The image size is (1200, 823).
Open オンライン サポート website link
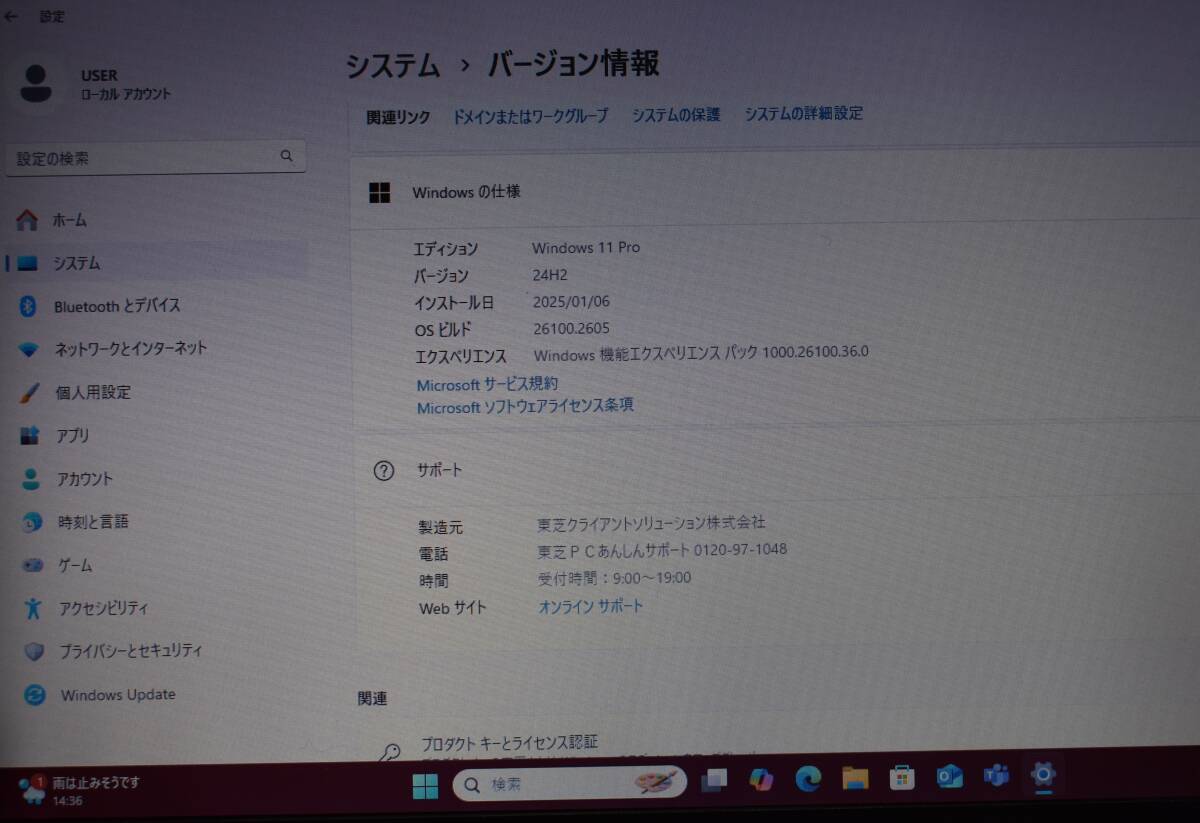pos(591,606)
